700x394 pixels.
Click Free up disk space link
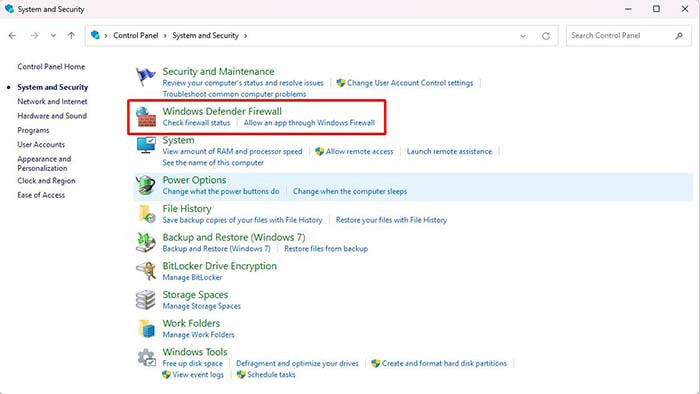(192, 364)
